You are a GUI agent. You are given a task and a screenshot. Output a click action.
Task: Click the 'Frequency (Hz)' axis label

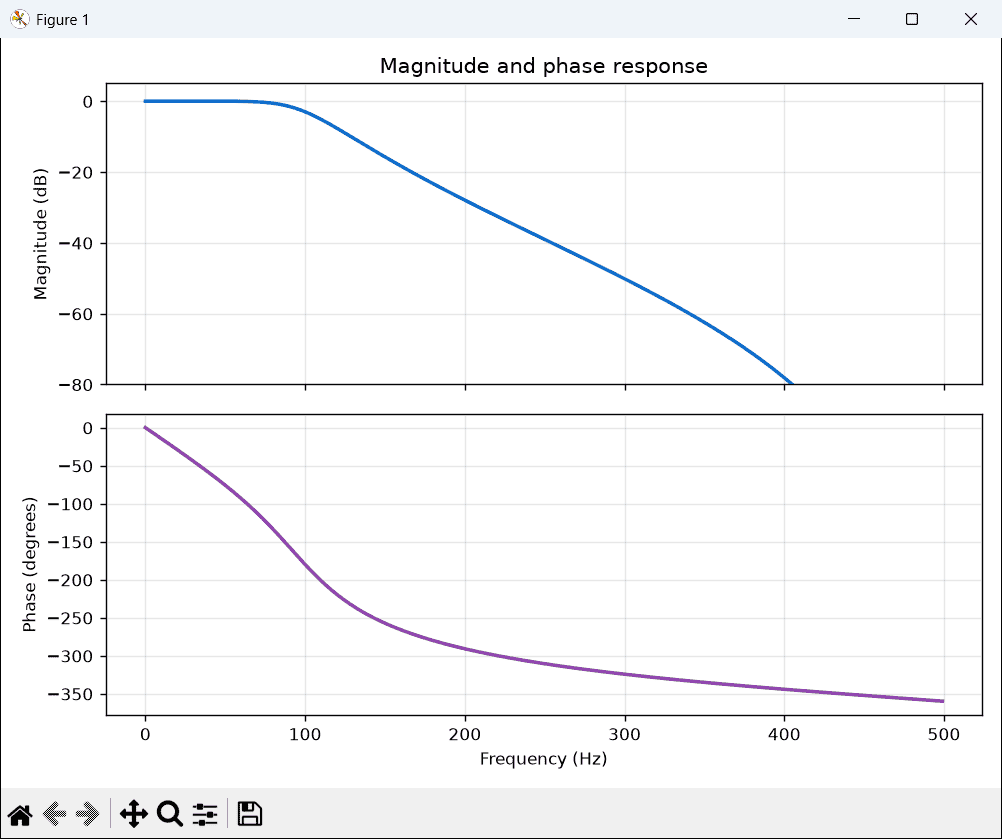pos(544,758)
